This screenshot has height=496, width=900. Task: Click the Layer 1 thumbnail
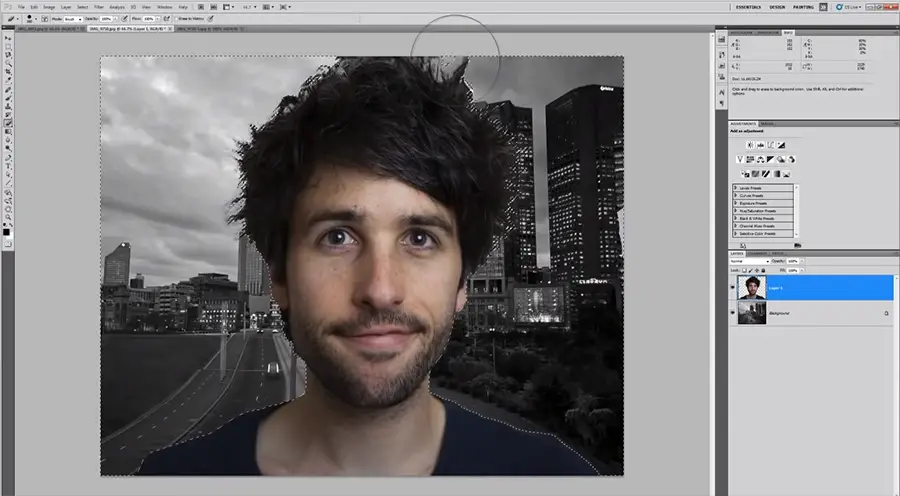(x=751, y=287)
